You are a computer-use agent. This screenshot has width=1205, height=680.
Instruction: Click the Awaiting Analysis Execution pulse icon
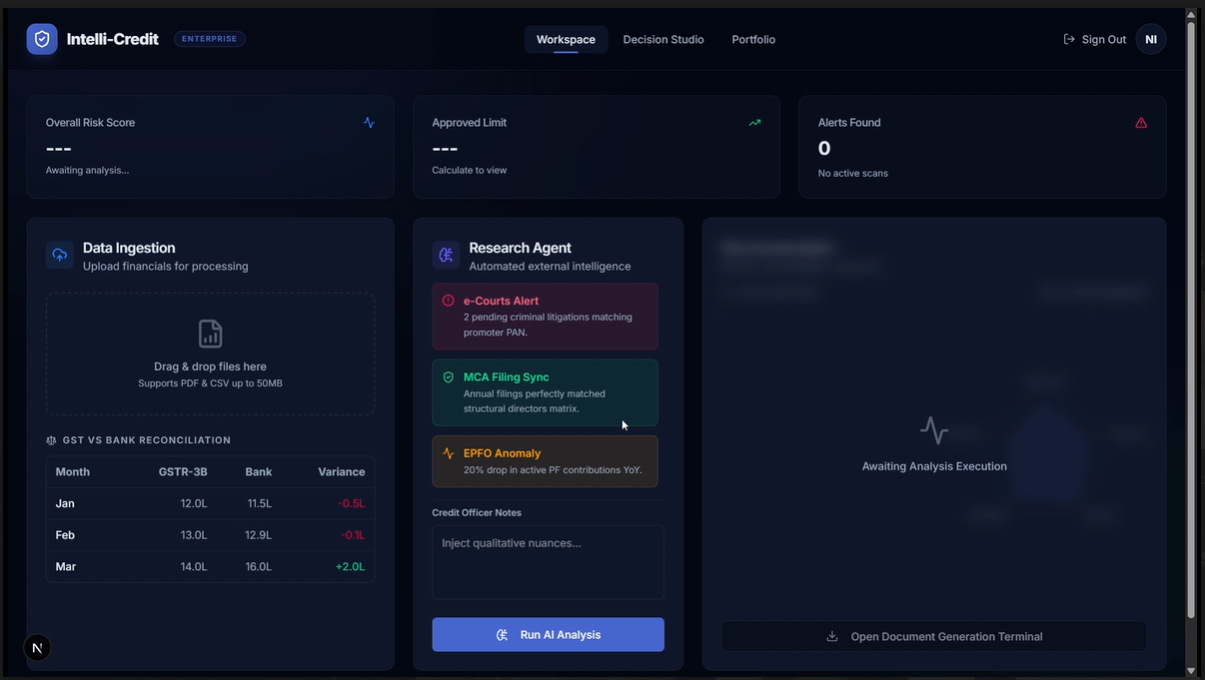point(934,431)
